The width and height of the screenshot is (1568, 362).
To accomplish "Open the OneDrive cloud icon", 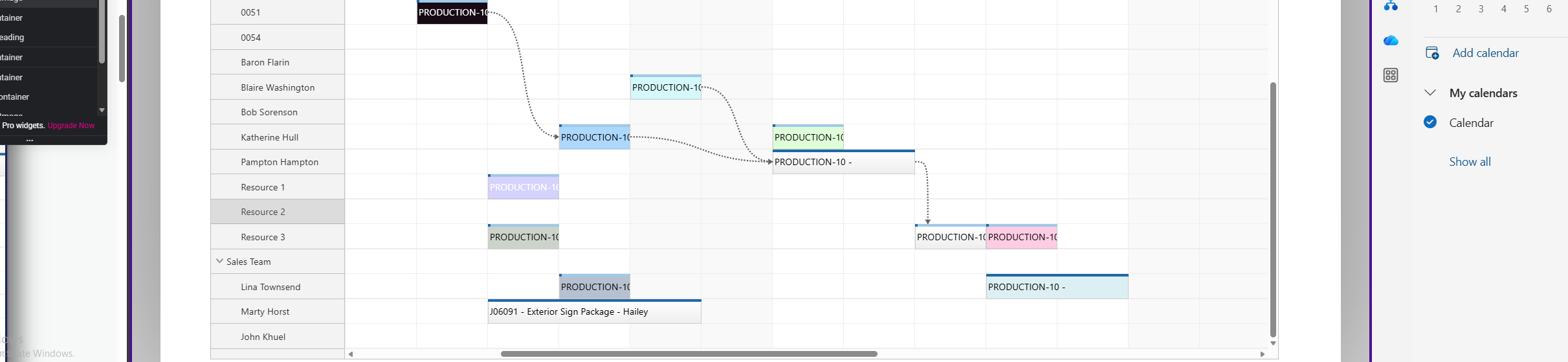I will [x=1391, y=41].
